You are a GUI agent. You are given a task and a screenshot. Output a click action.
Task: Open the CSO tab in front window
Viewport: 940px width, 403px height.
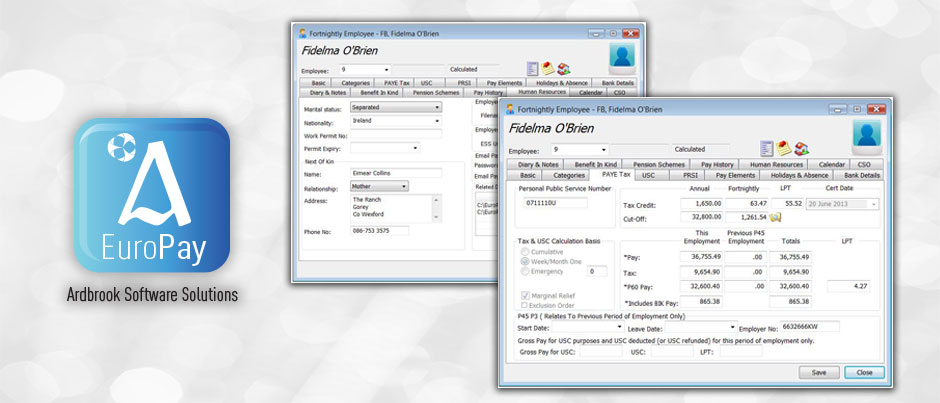[864, 164]
